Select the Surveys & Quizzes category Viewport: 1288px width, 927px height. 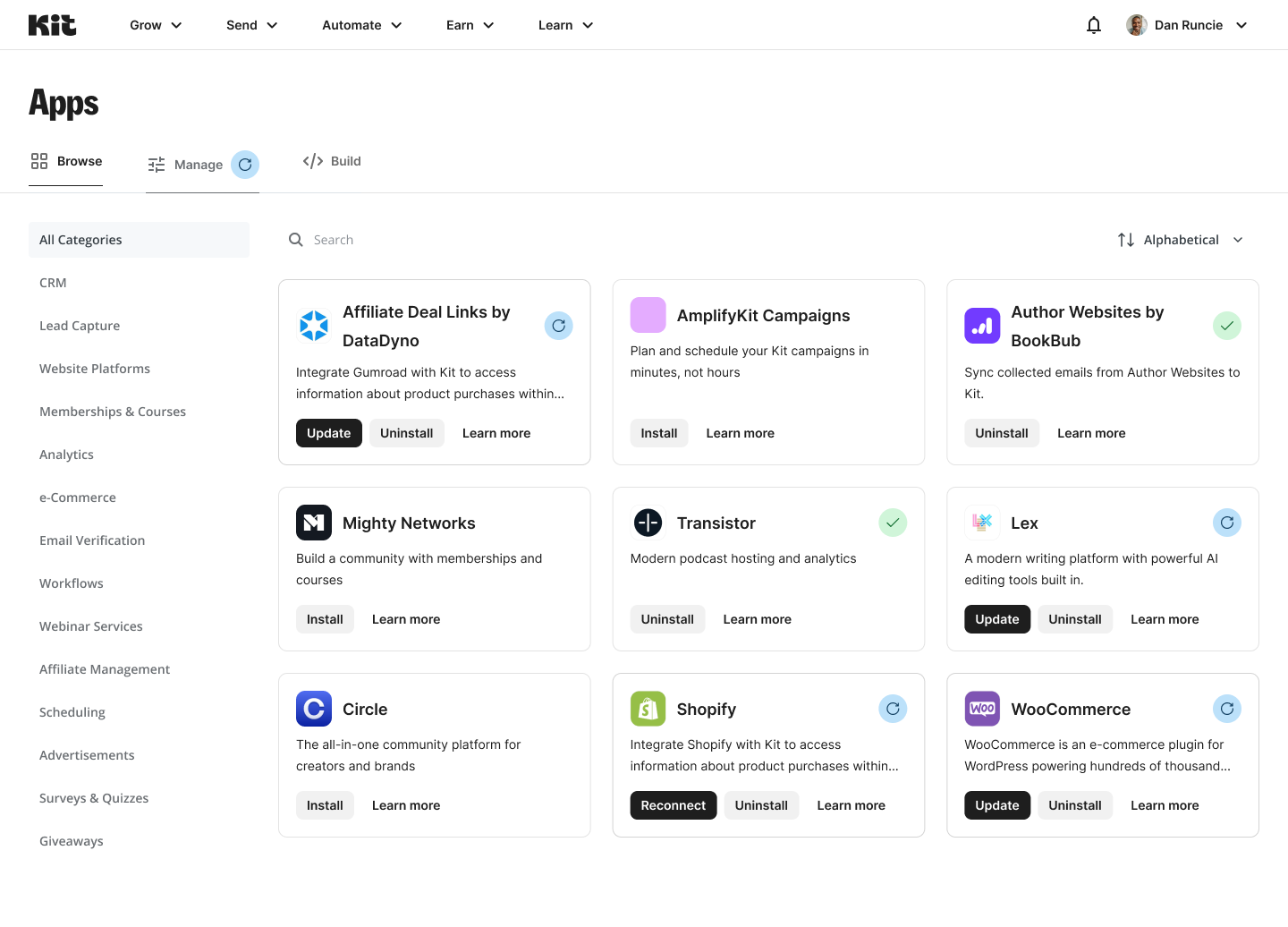139,798
